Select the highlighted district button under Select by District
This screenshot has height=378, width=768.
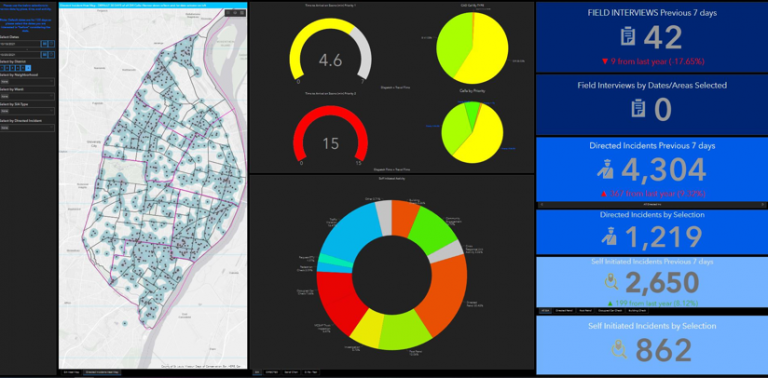coord(28,68)
